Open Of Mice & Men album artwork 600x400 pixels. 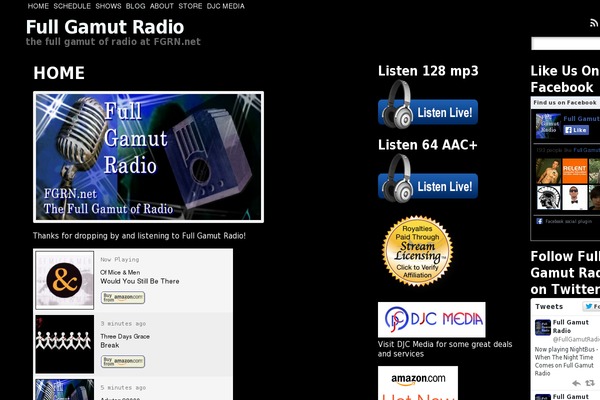[x=65, y=280]
